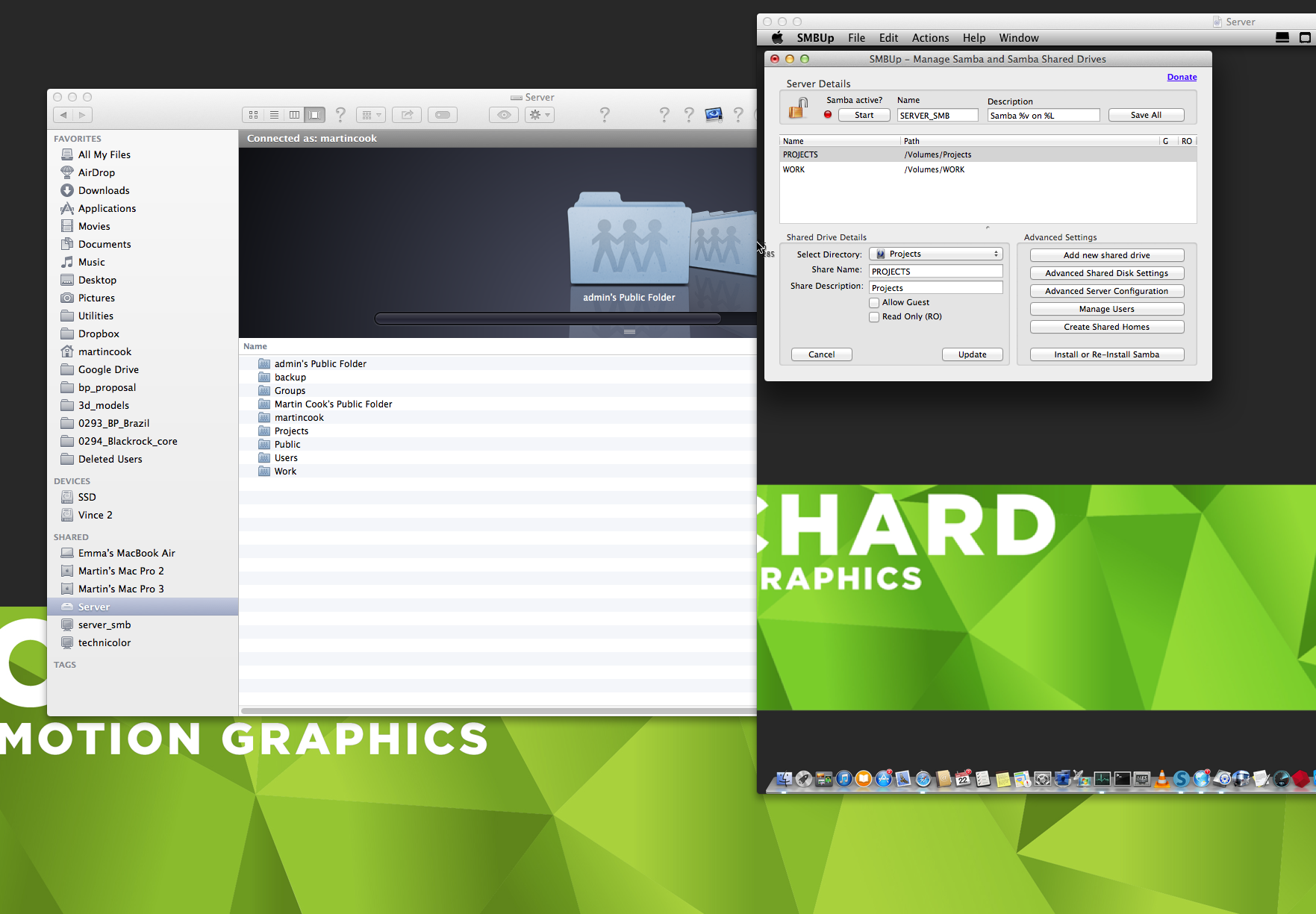The height and width of the screenshot is (914, 1316).
Task: Click the admin's Public Folder cover thumbnail
Action: (629, 237)
